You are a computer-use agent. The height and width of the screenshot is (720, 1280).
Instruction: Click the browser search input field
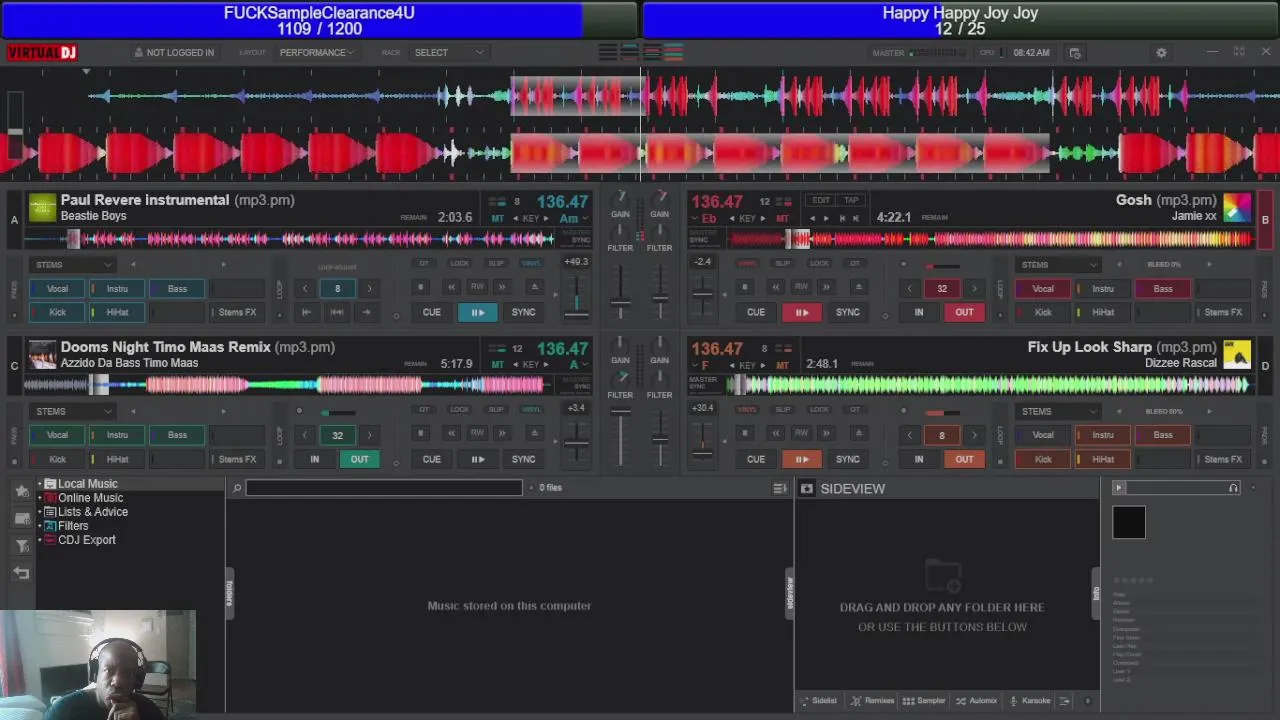pos(384,488)
